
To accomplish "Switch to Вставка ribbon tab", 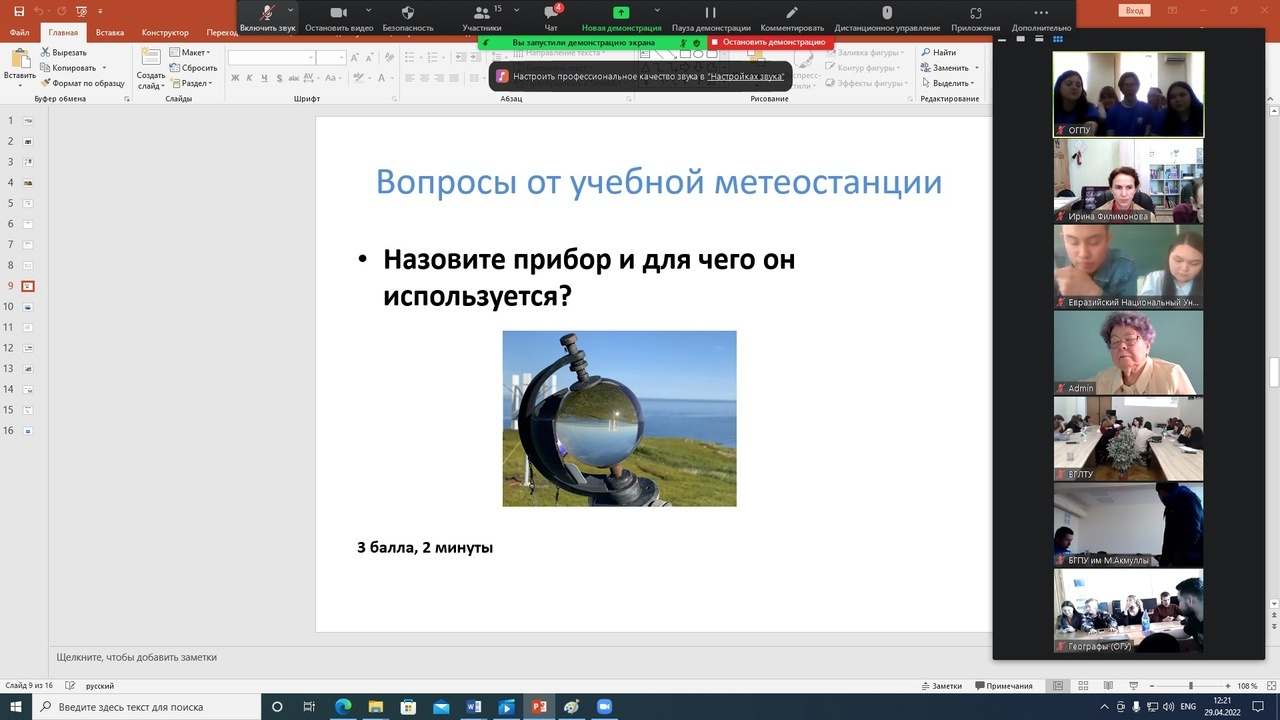I will coord(110,32).
